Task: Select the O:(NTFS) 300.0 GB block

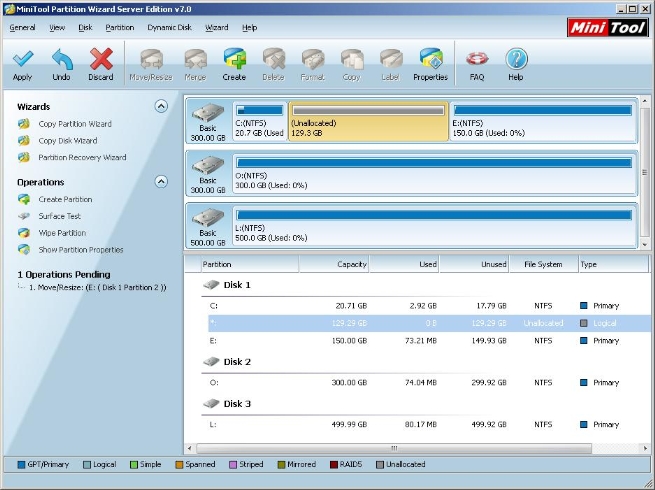Action: click(434, 173)
